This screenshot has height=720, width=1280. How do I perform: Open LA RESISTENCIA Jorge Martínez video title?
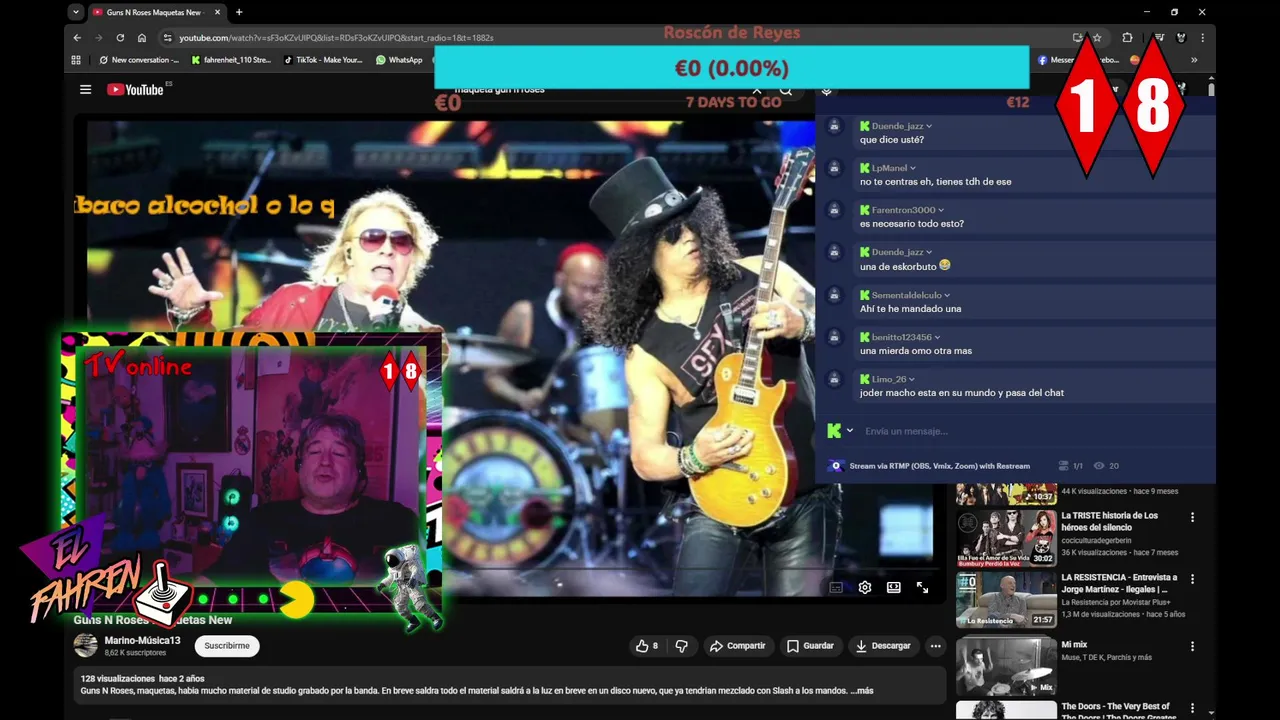[x=1120, y=583]
